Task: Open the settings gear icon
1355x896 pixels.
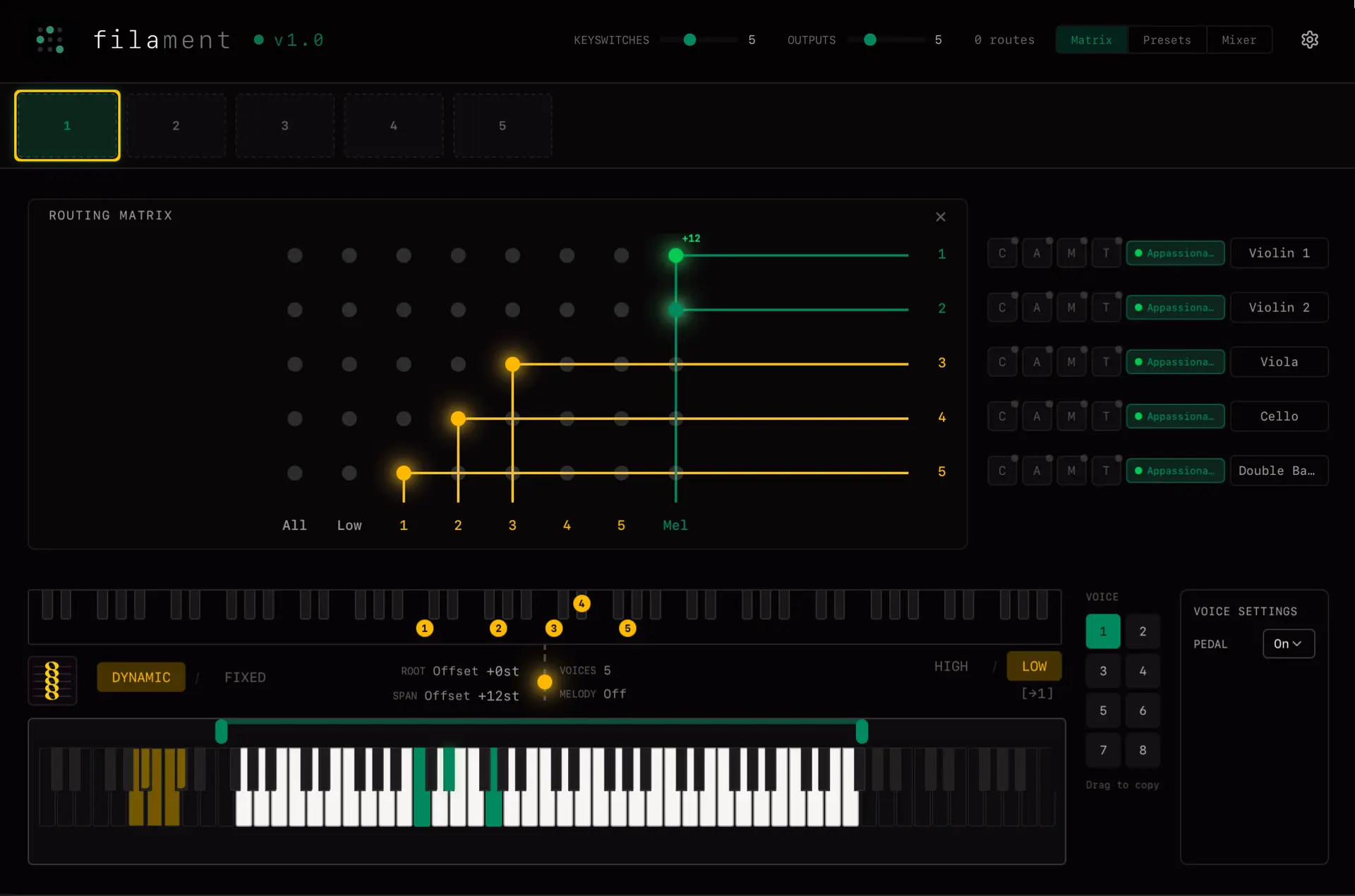Action: pos(1309,40)
